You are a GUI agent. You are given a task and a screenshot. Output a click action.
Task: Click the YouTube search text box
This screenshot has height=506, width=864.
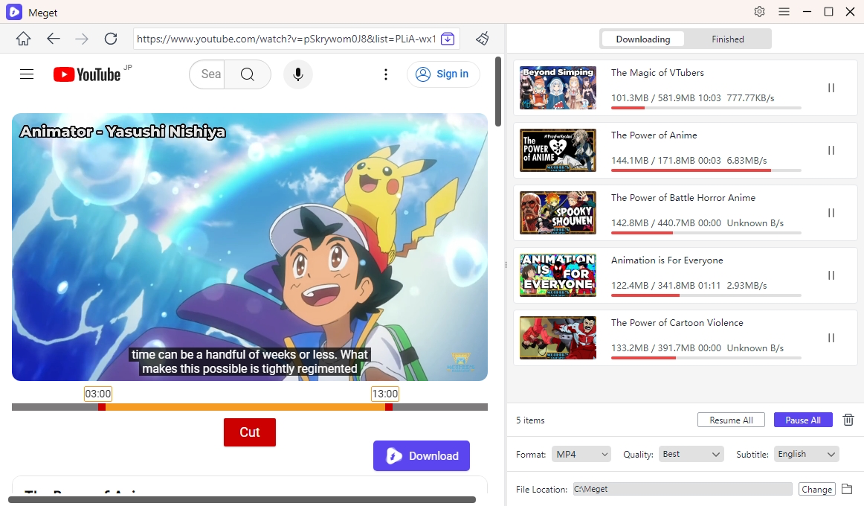(209, 74)
